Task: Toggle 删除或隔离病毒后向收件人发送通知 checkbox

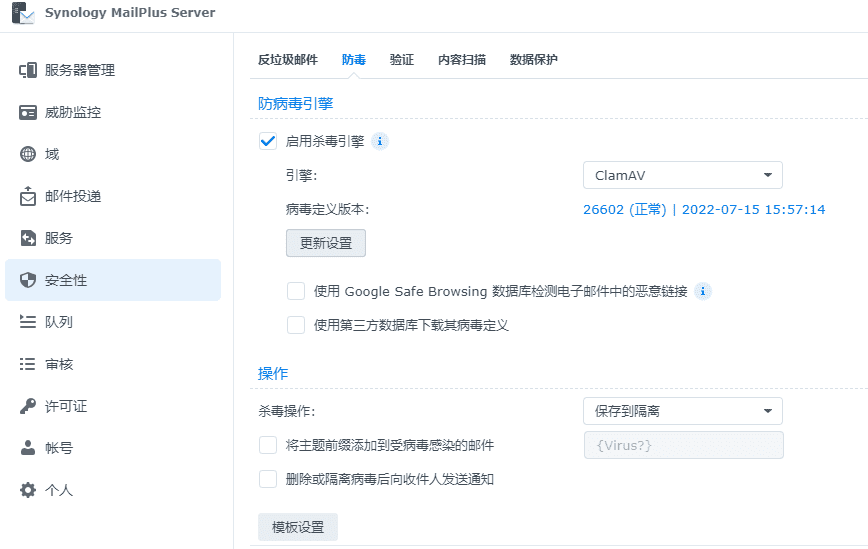Action: [268, 479]
